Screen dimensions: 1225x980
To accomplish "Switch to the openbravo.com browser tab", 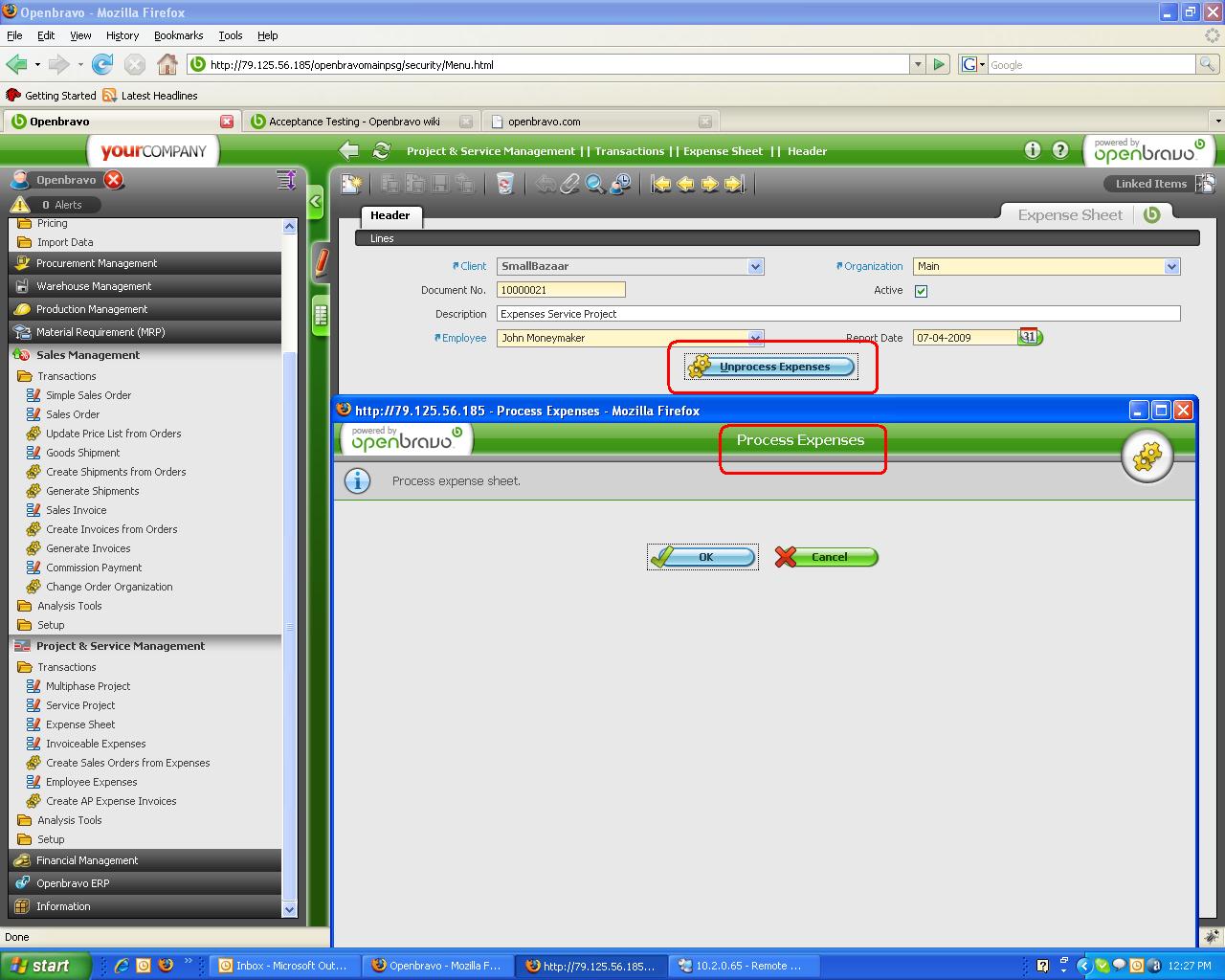I will click(x=600, y=122).
